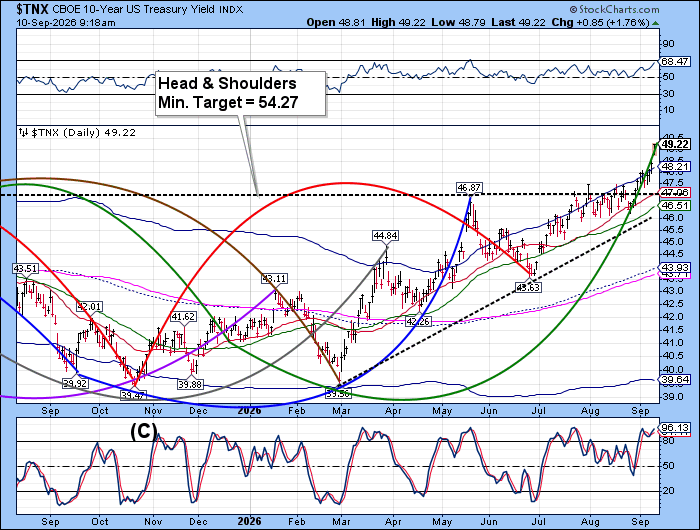Click the 46.87 peak price label

click(x=469, y=188)
